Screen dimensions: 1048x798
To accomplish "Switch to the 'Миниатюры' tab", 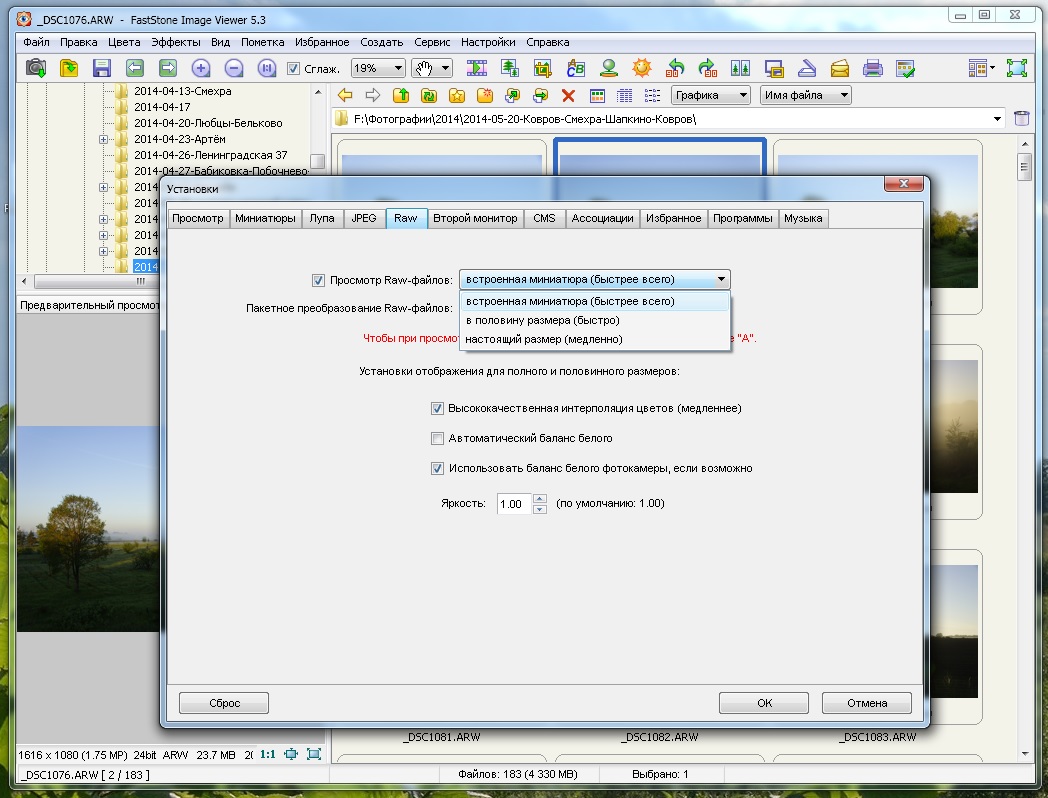I will tap(265, 219).
